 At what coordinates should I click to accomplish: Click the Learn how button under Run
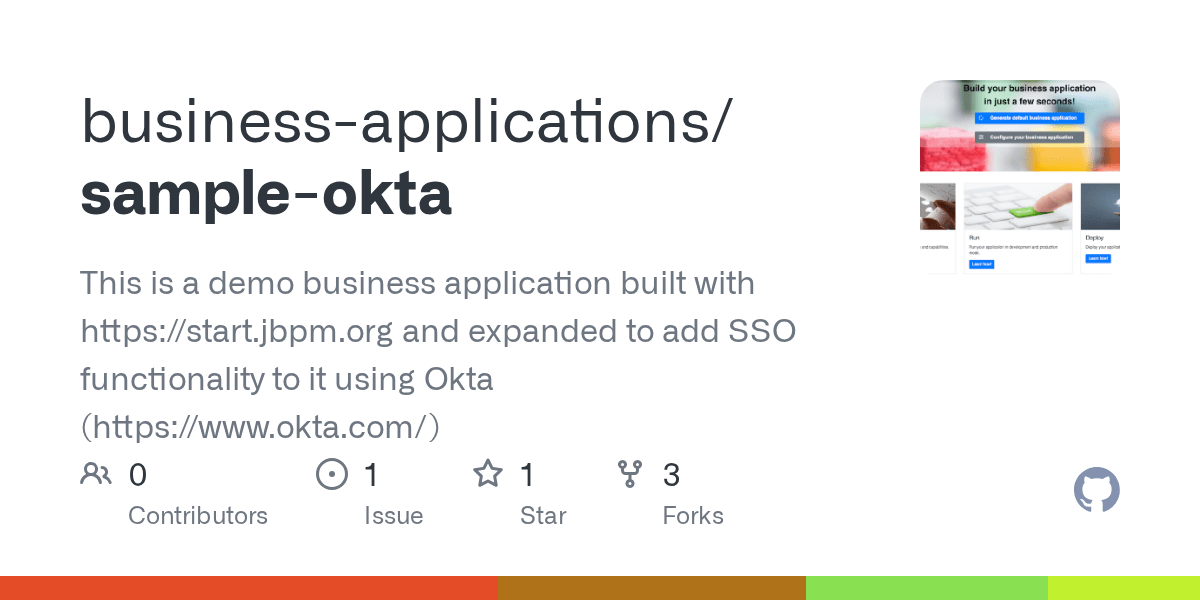point(981,264)
